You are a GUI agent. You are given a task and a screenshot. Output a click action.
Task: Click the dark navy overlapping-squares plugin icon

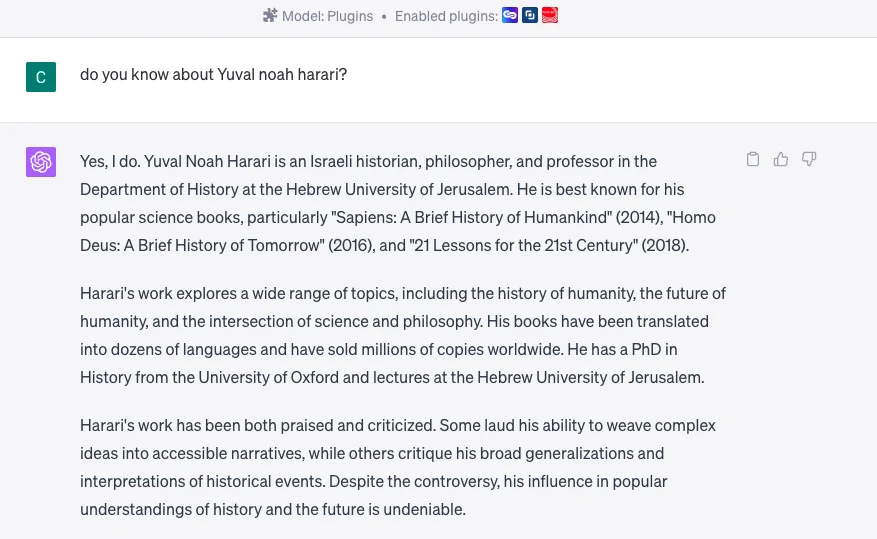coord(530,15)
